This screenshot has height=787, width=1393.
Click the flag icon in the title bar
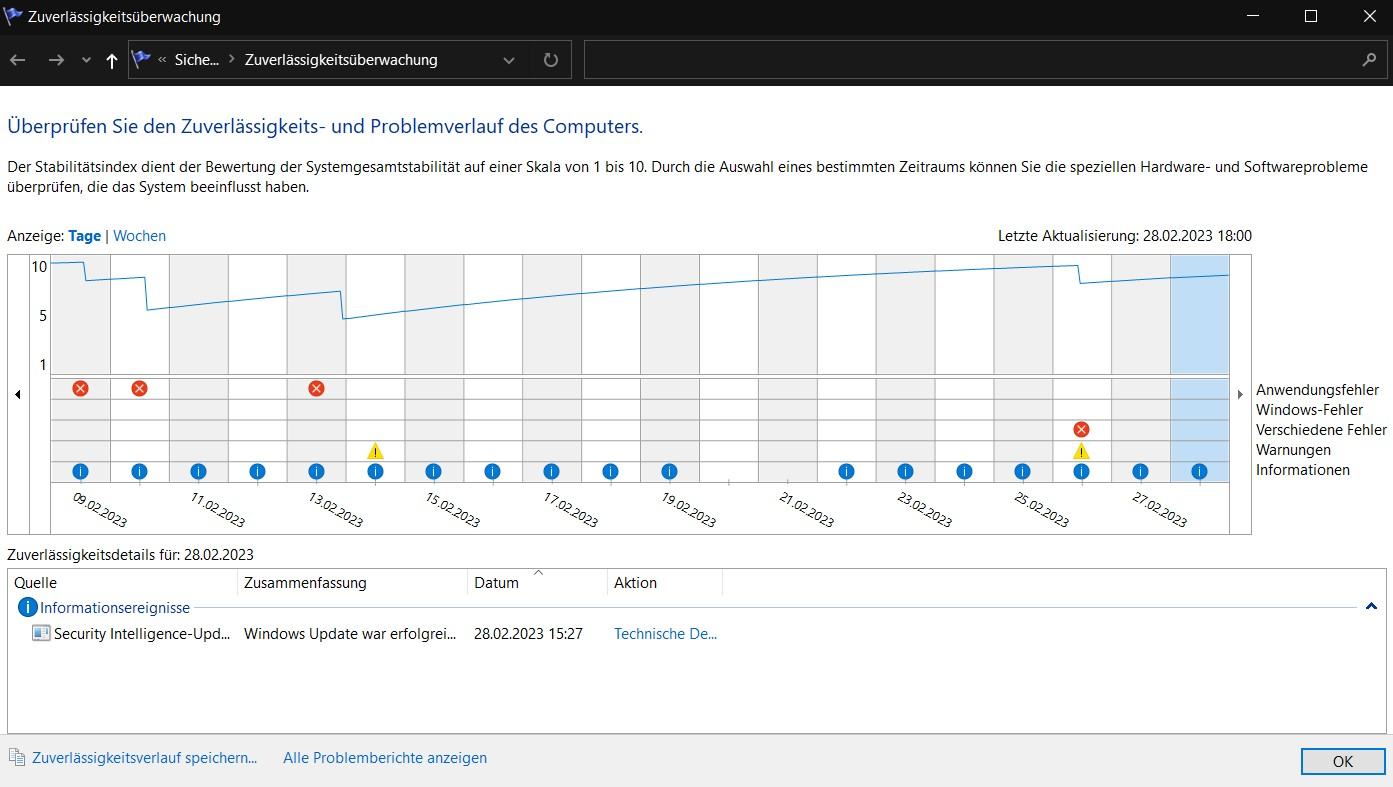tap(14, 16)
